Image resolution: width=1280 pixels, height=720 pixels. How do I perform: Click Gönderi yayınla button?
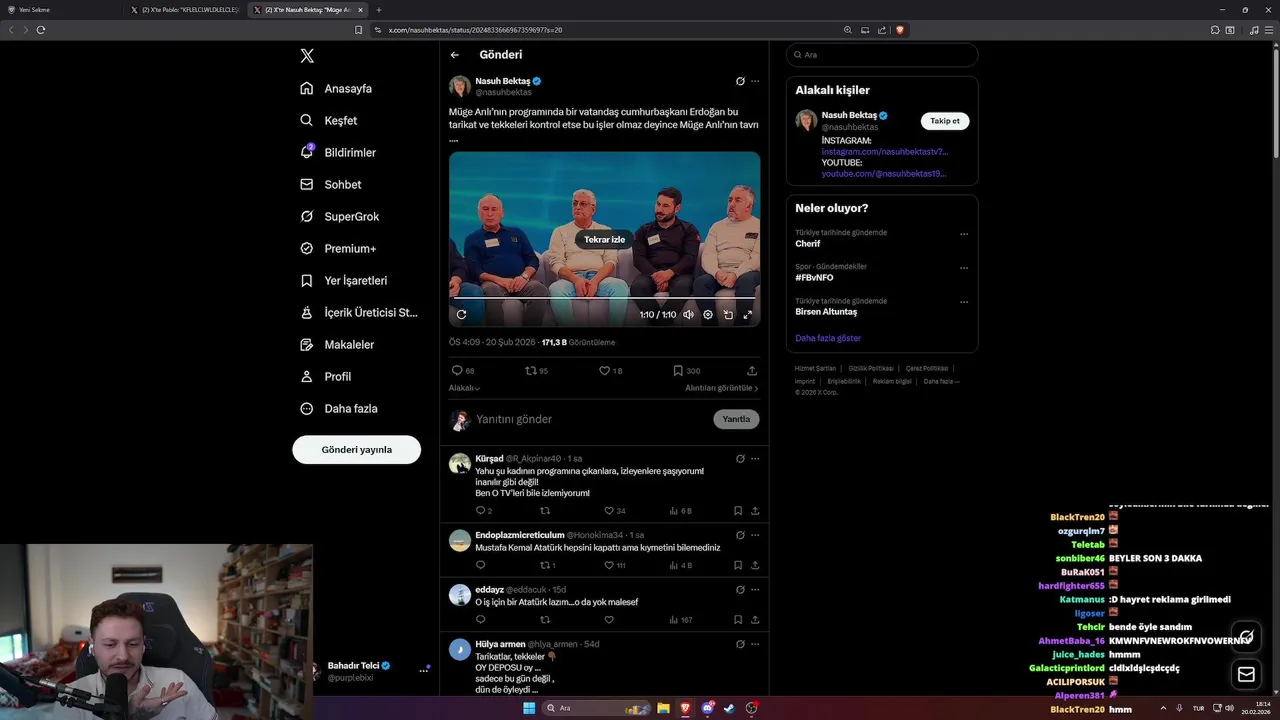pyautogui.click(x=356, y=450)
